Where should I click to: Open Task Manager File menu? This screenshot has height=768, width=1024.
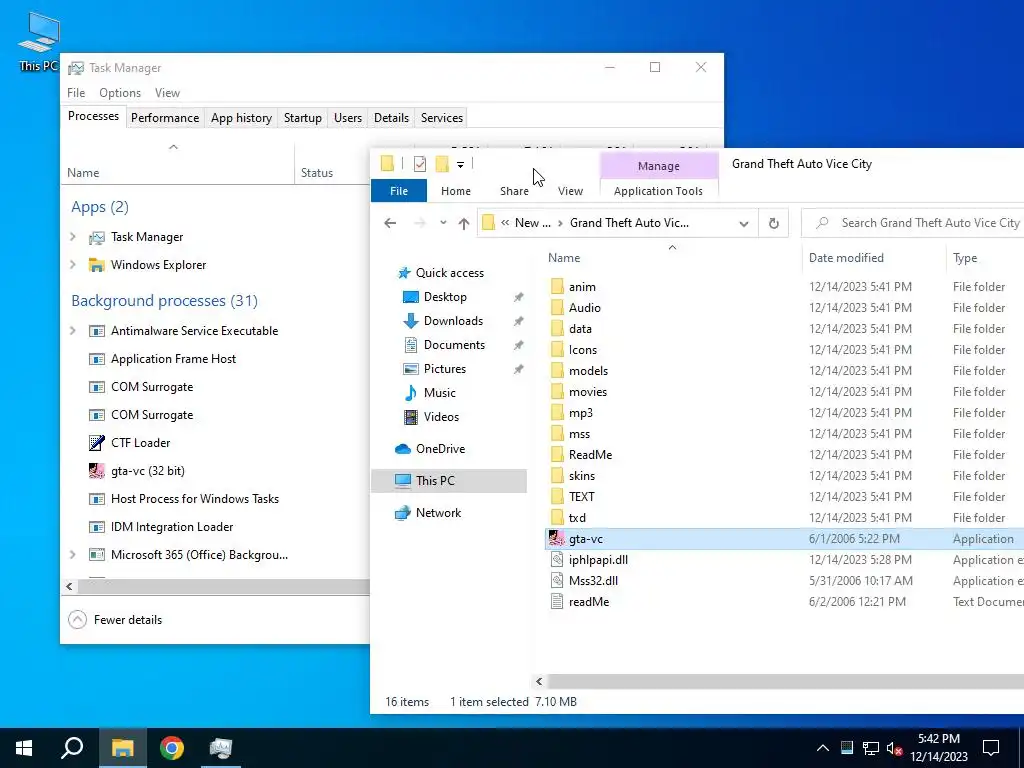pos(76,93)
